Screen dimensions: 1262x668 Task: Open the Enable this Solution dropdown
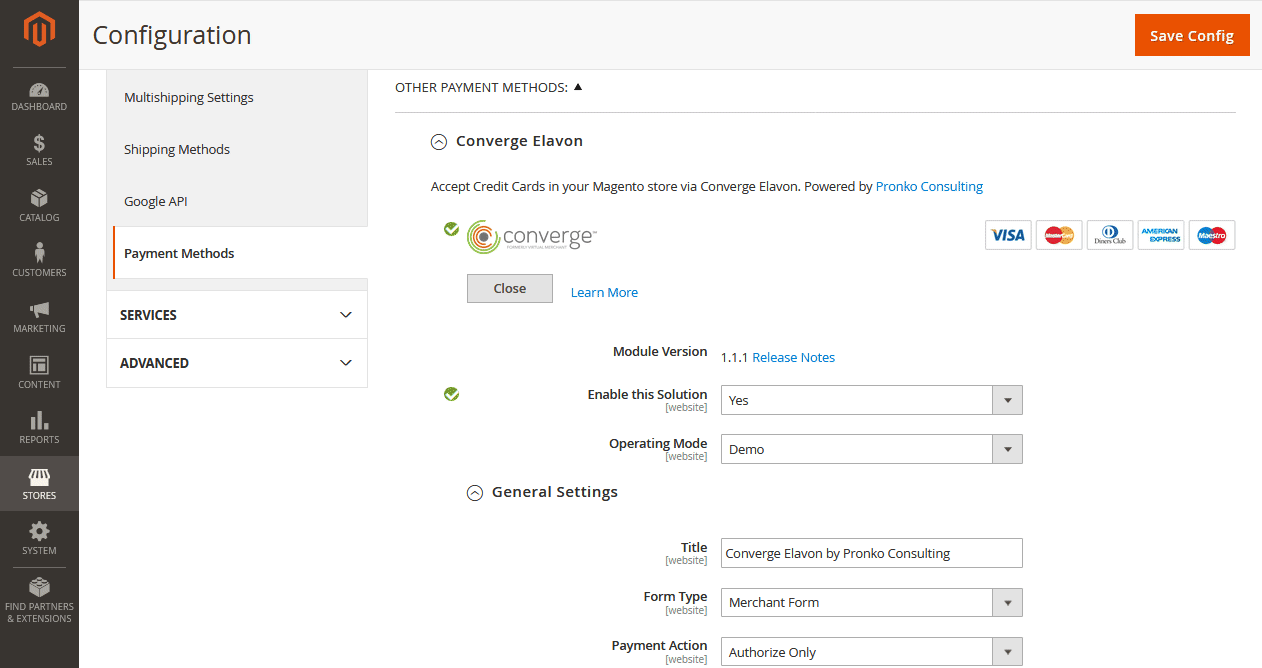pyautogui.click(x=871, y=400)
